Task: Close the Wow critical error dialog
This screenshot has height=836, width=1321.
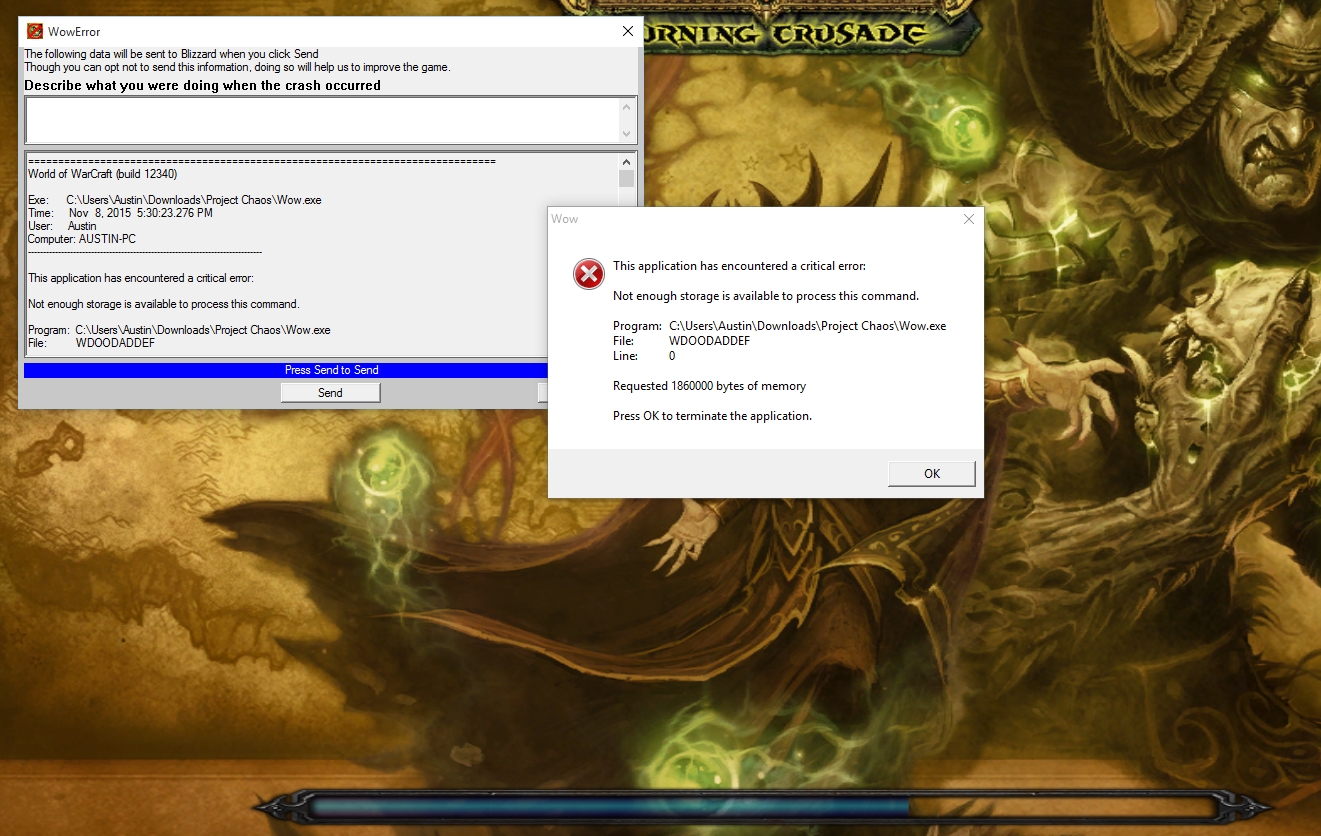Action: pos(968,219)
